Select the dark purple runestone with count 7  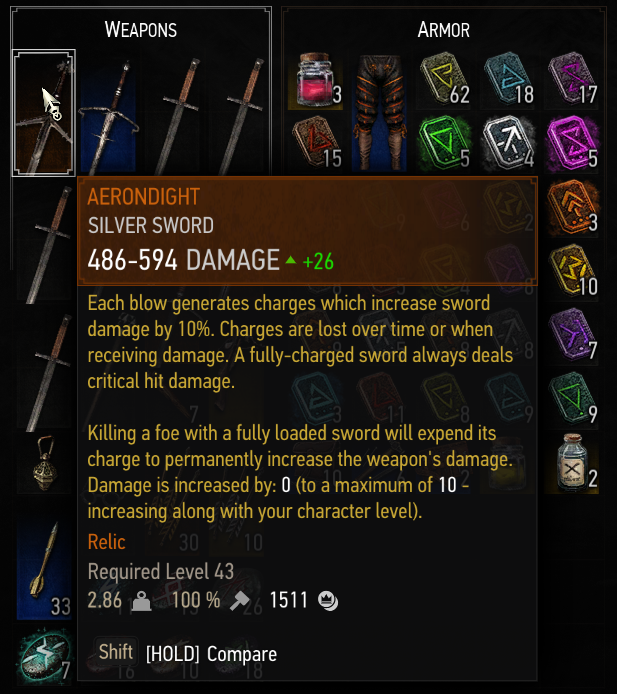[572, 336]
